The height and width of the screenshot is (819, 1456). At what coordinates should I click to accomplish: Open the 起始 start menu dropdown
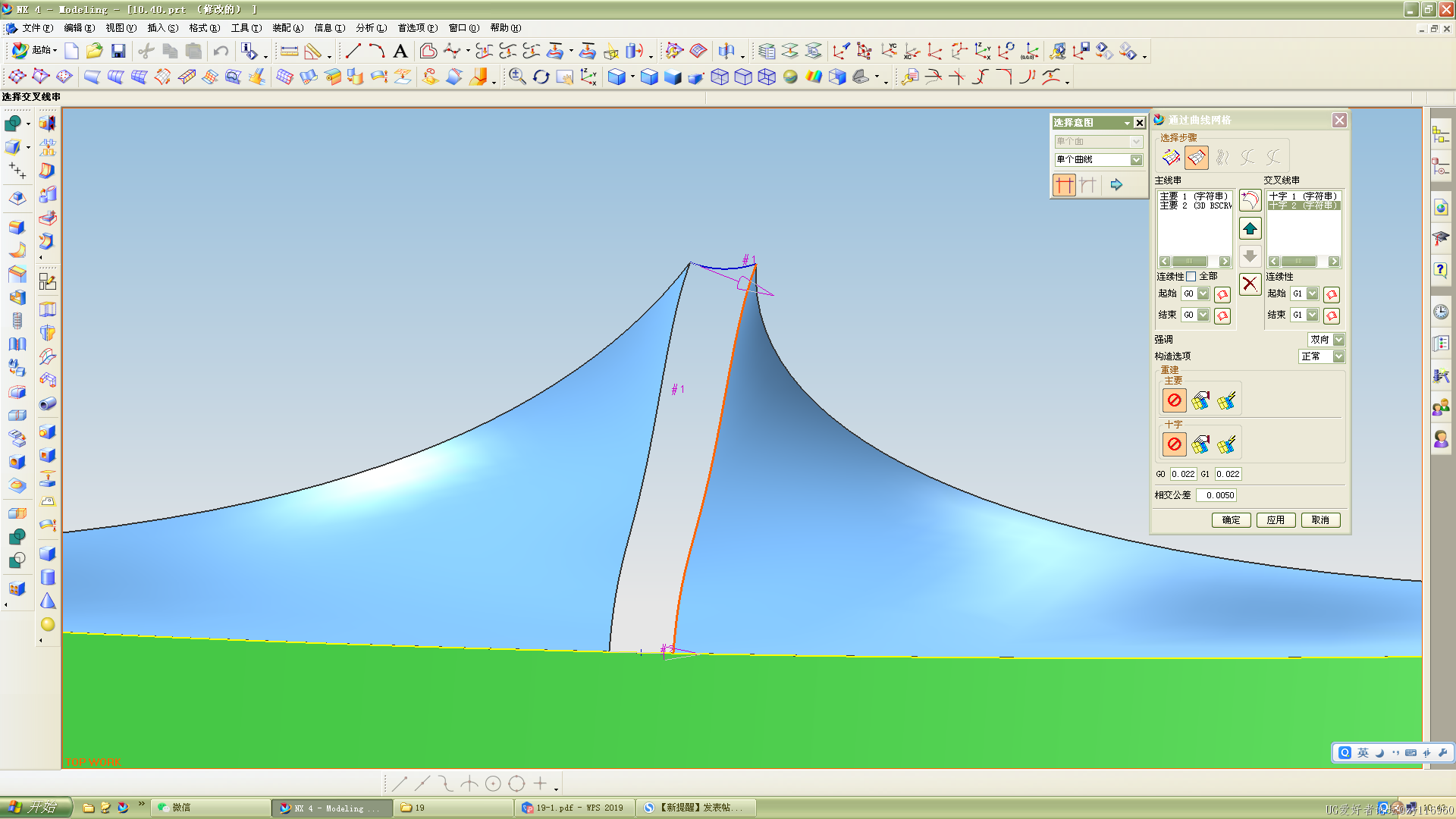(x=36, y=50)
